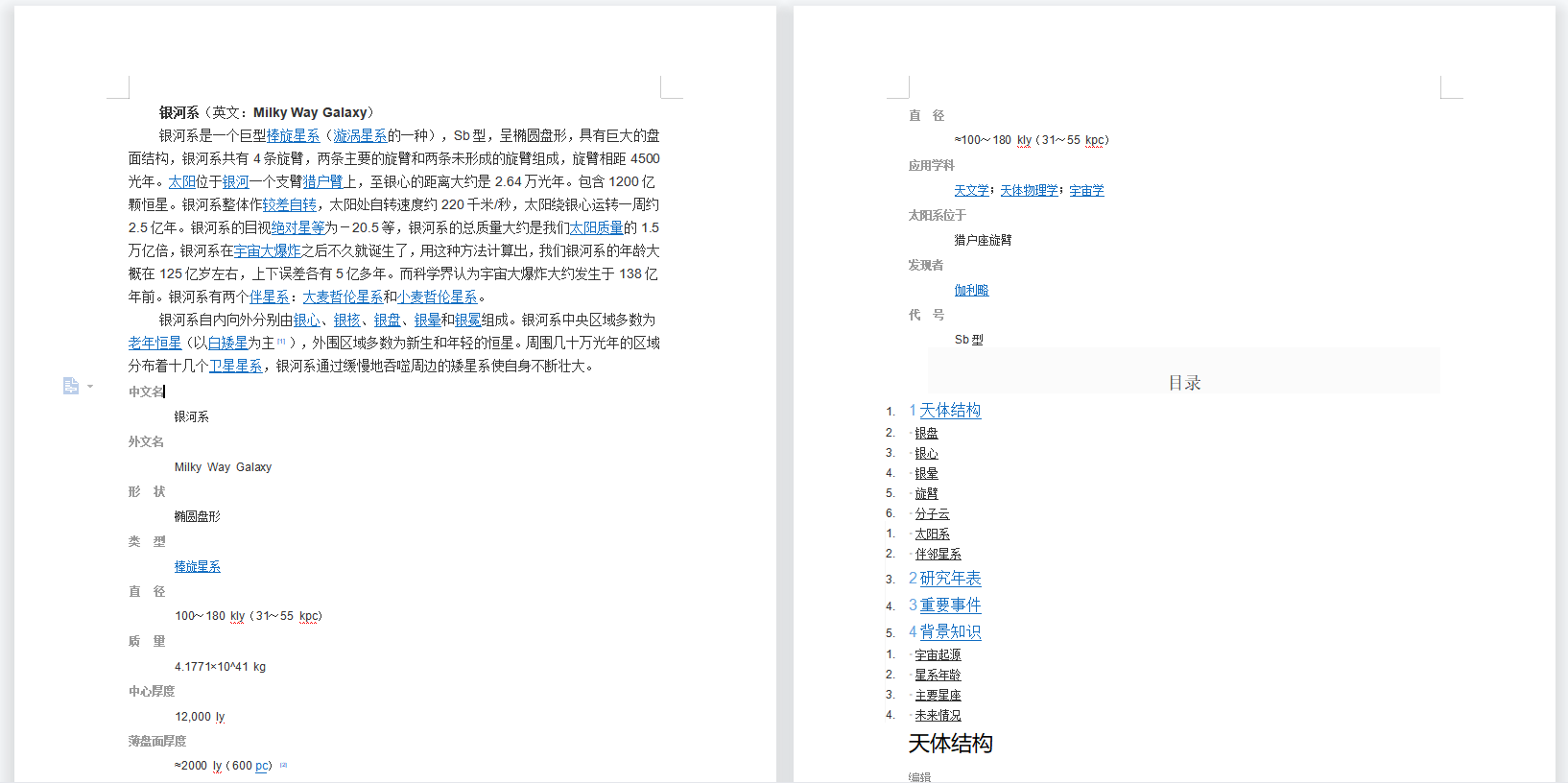This screenshot has height=783, width=1568.
Task: Open the 绝对星等 link
Action: [x=297, y=228]
